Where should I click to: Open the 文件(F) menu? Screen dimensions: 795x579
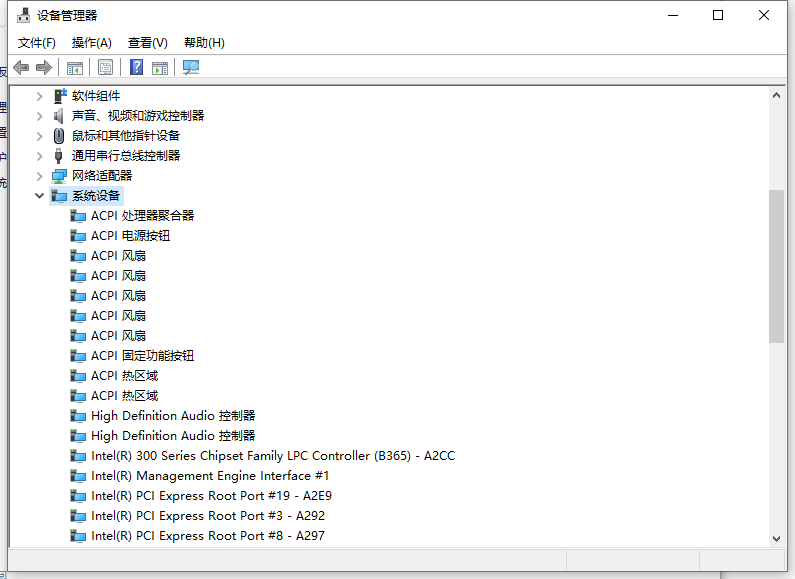37,43
